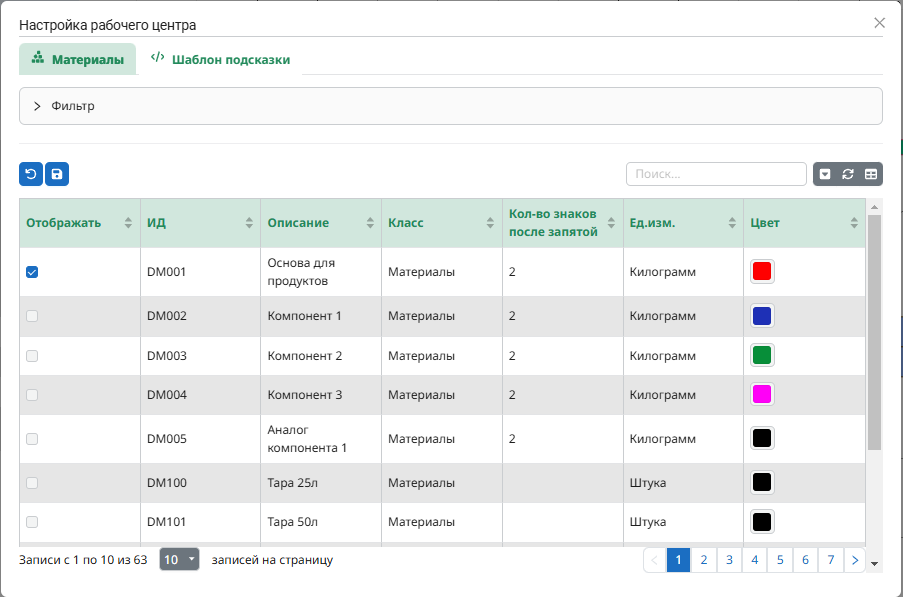The image size is (903, 597).
Task: Go to next page with right chevron
Action: click(854, 560)
